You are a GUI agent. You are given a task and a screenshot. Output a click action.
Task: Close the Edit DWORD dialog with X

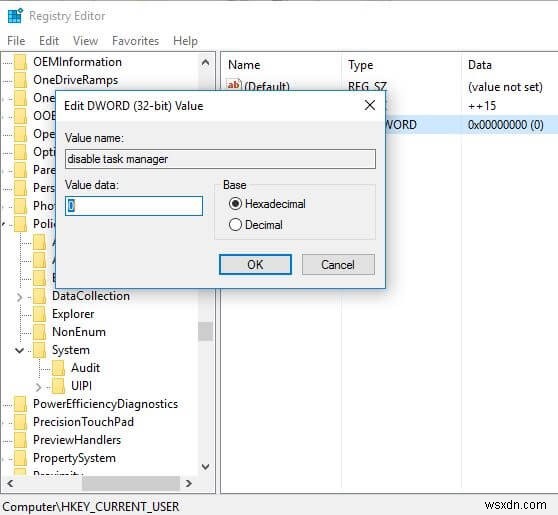pos(370,105)
